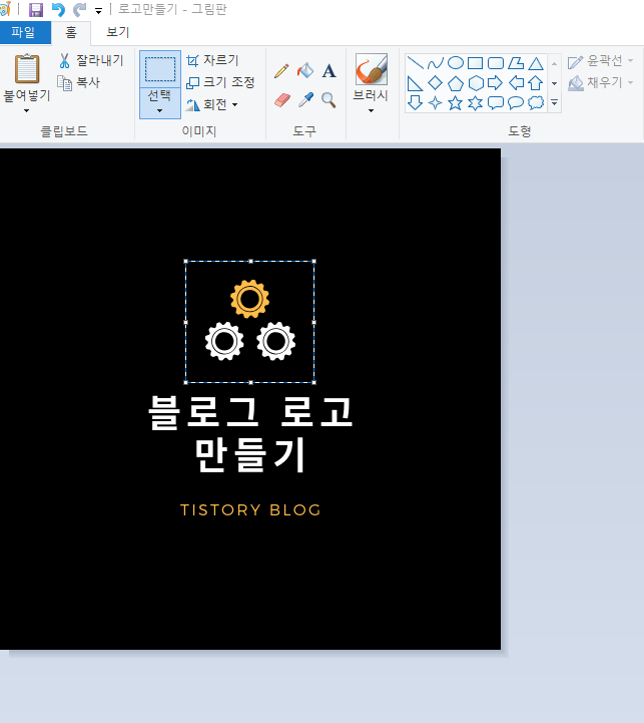This screenshot has width=644, height=723.
Task: Select the Down arrow shape
Action: pos(415,102)
